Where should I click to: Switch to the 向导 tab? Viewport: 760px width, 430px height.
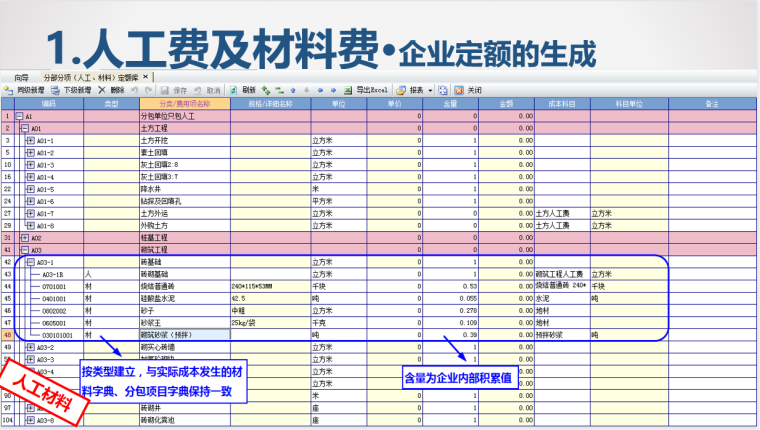[x=22, y=77]
